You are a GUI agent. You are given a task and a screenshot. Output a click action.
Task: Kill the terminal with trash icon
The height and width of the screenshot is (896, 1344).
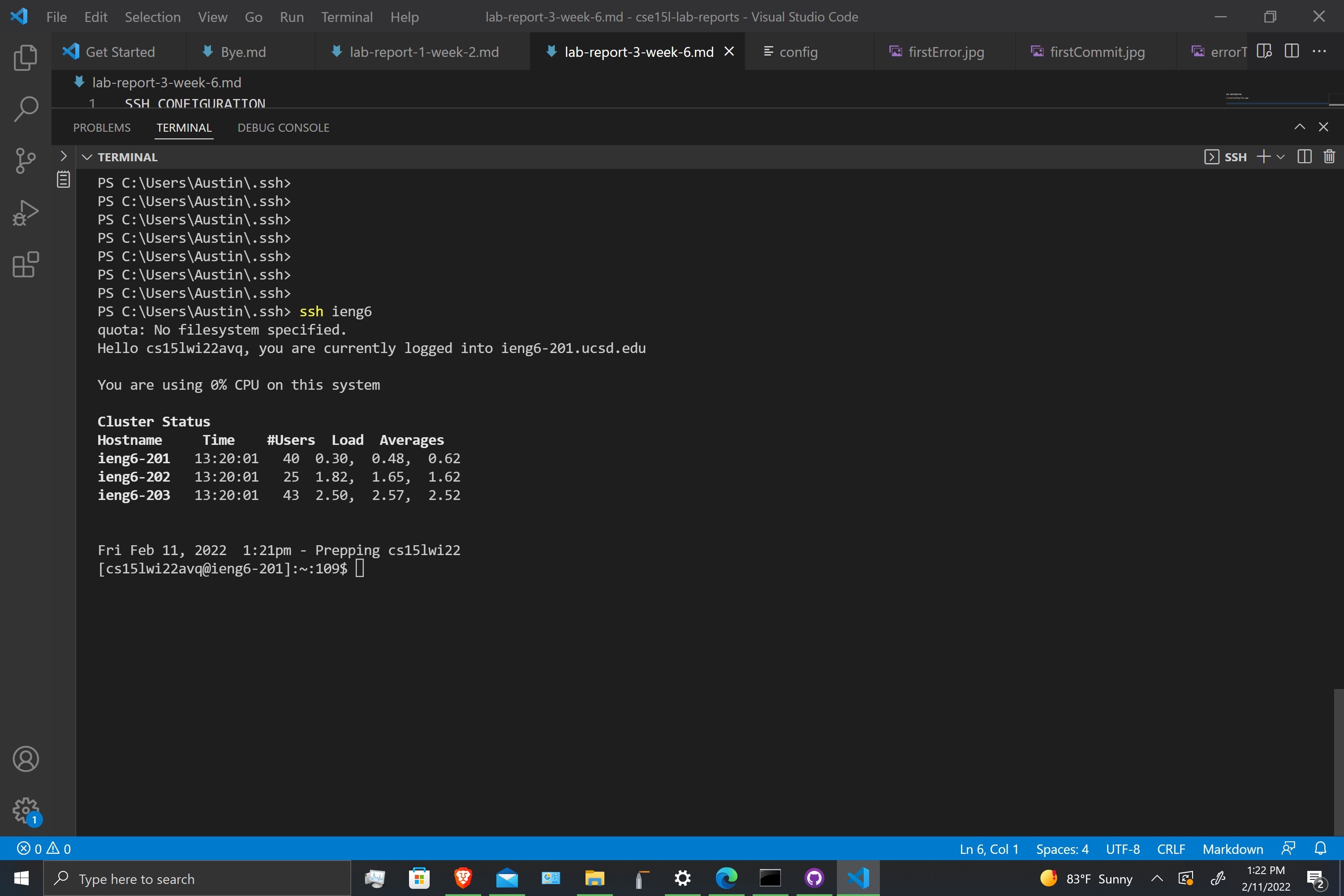pos(1329,156)
